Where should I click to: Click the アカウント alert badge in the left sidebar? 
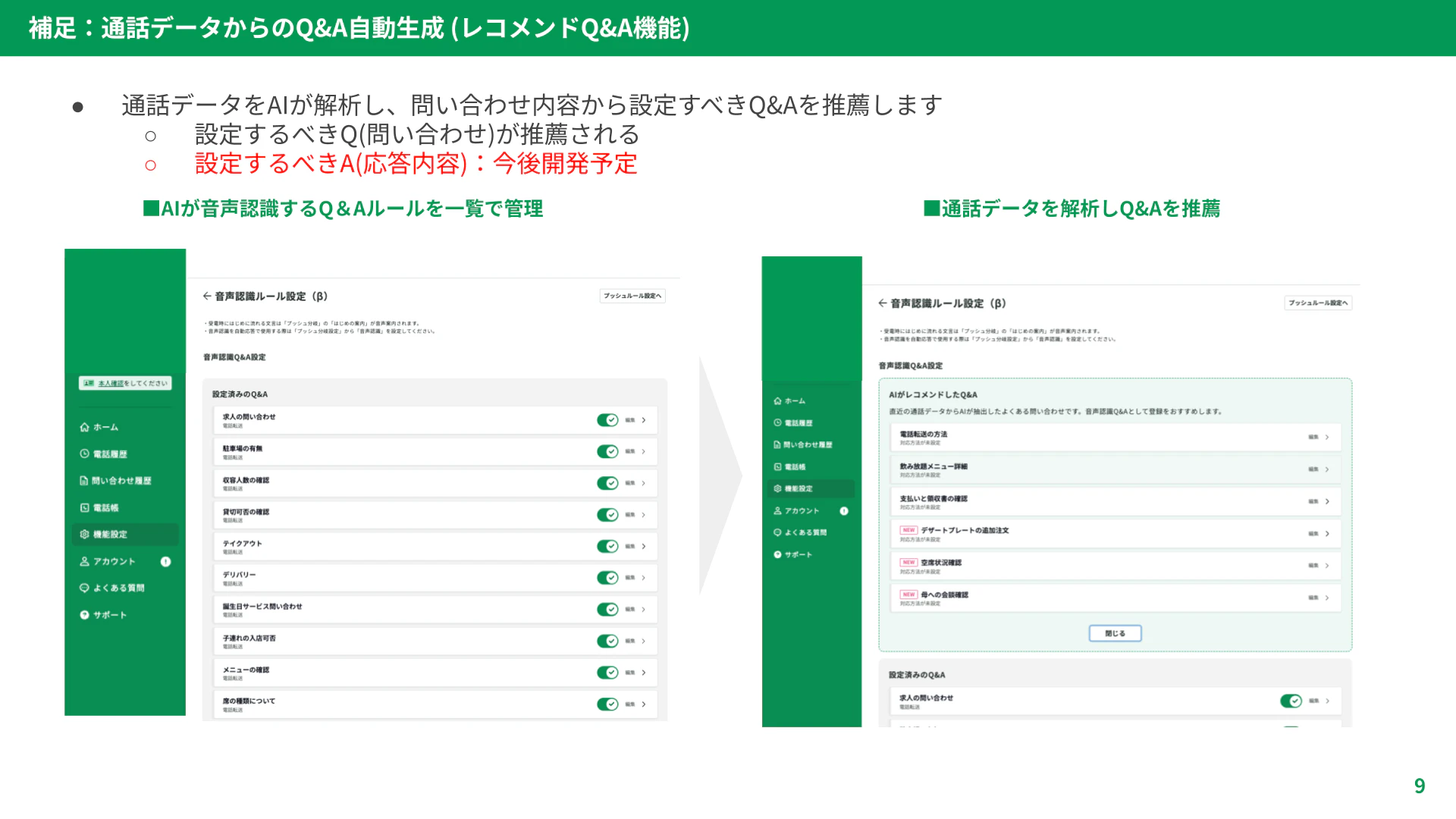165,562
